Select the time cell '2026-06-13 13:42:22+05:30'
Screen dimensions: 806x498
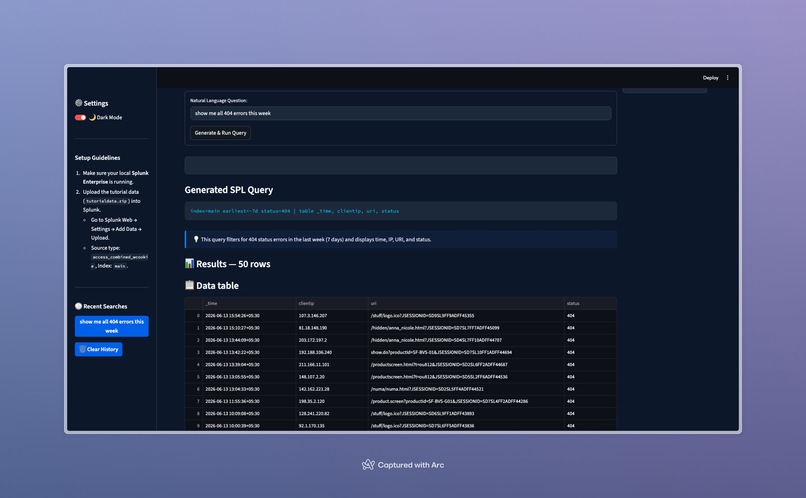point(249,353)
